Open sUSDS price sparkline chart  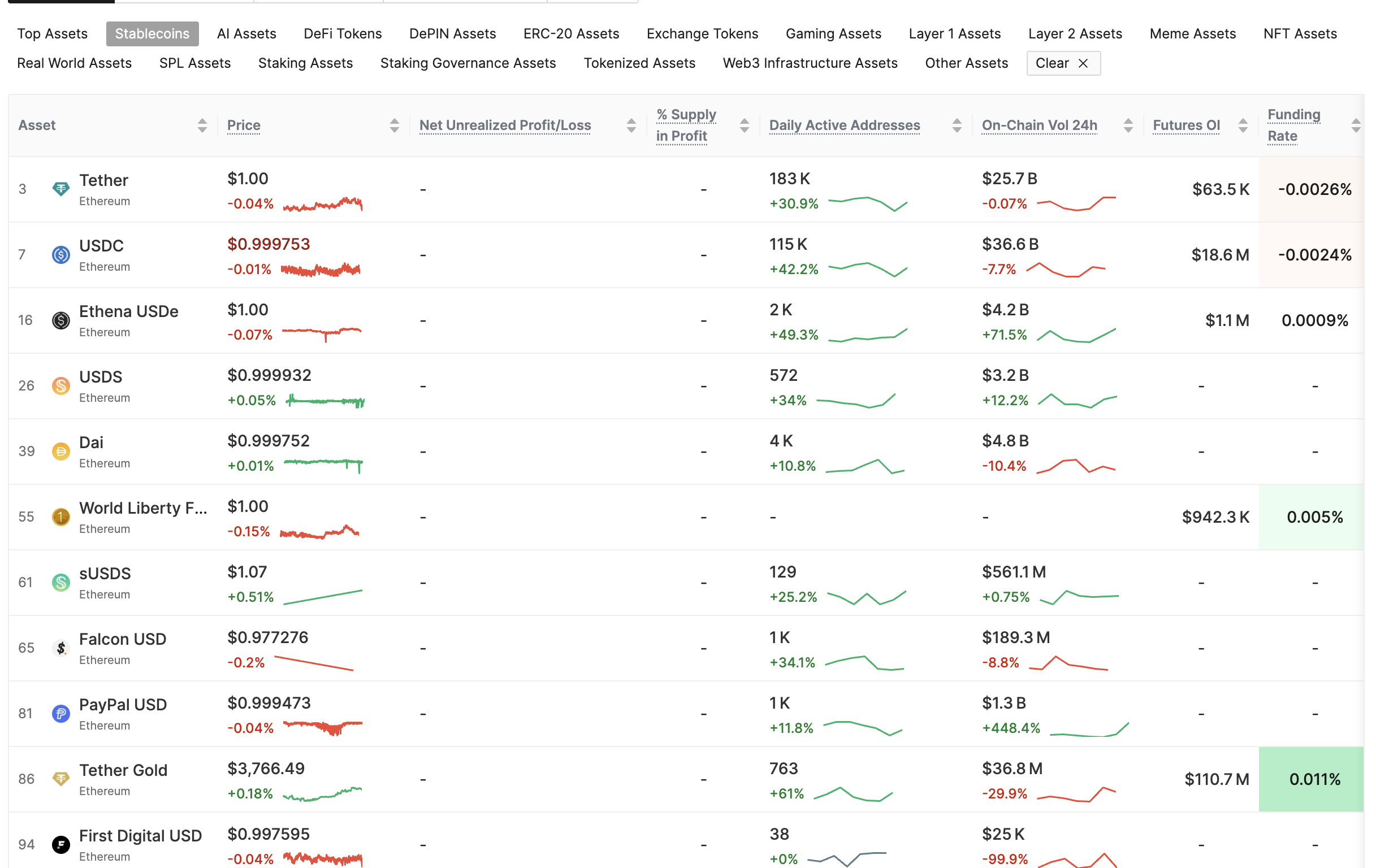pos(323,597)
